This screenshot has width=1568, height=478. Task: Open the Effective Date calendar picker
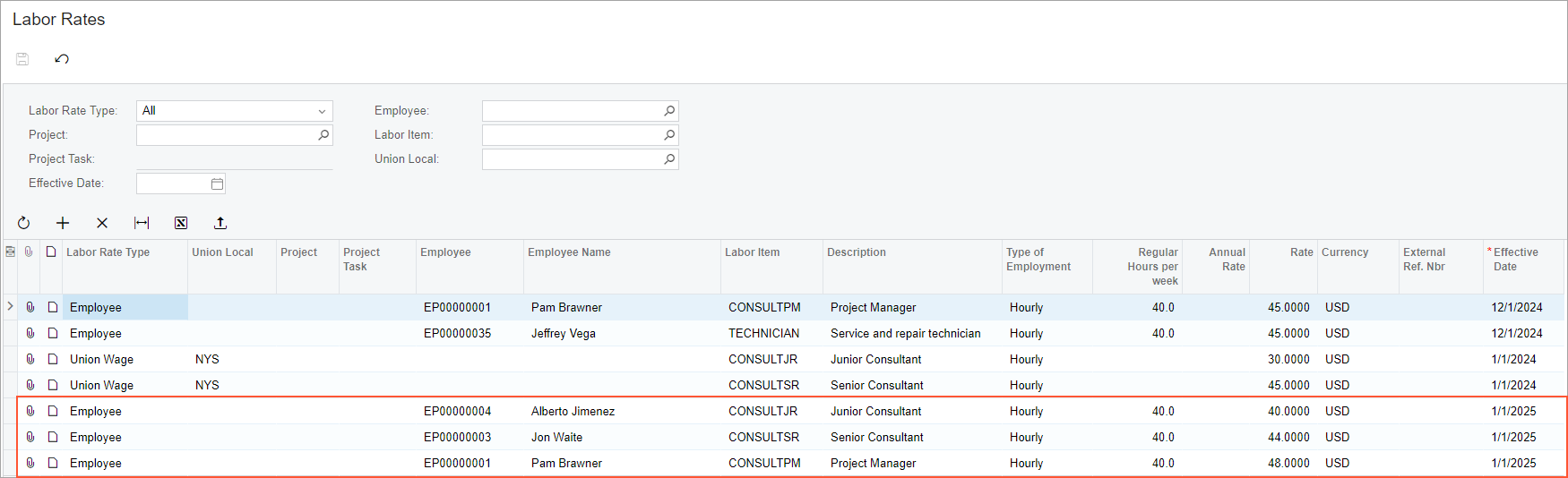point(217,184)
